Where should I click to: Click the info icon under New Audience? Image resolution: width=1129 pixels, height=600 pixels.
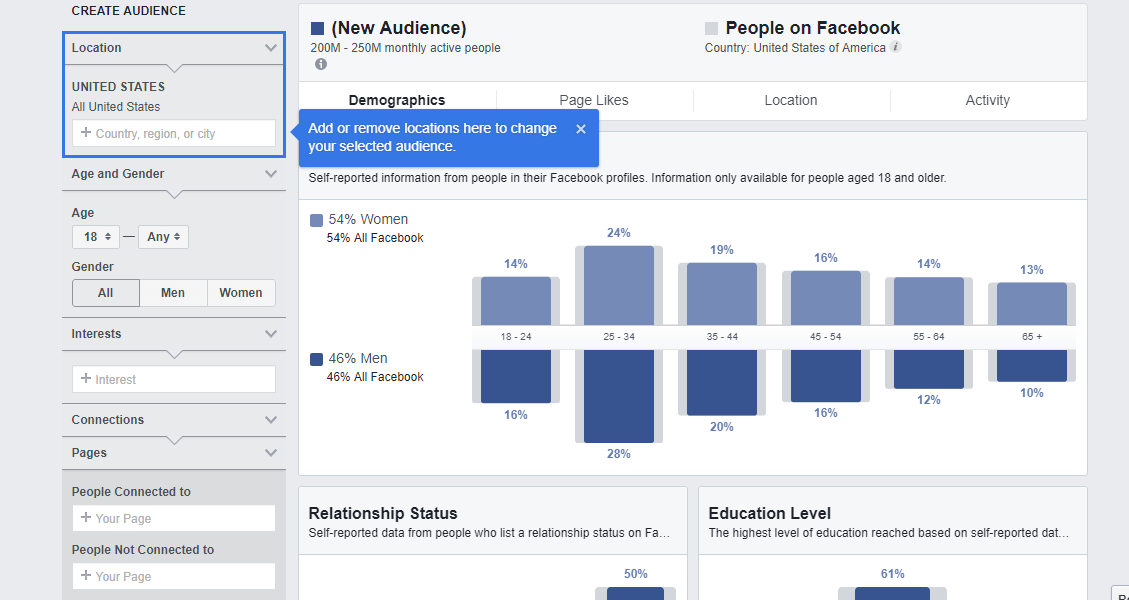coord(321,64)
